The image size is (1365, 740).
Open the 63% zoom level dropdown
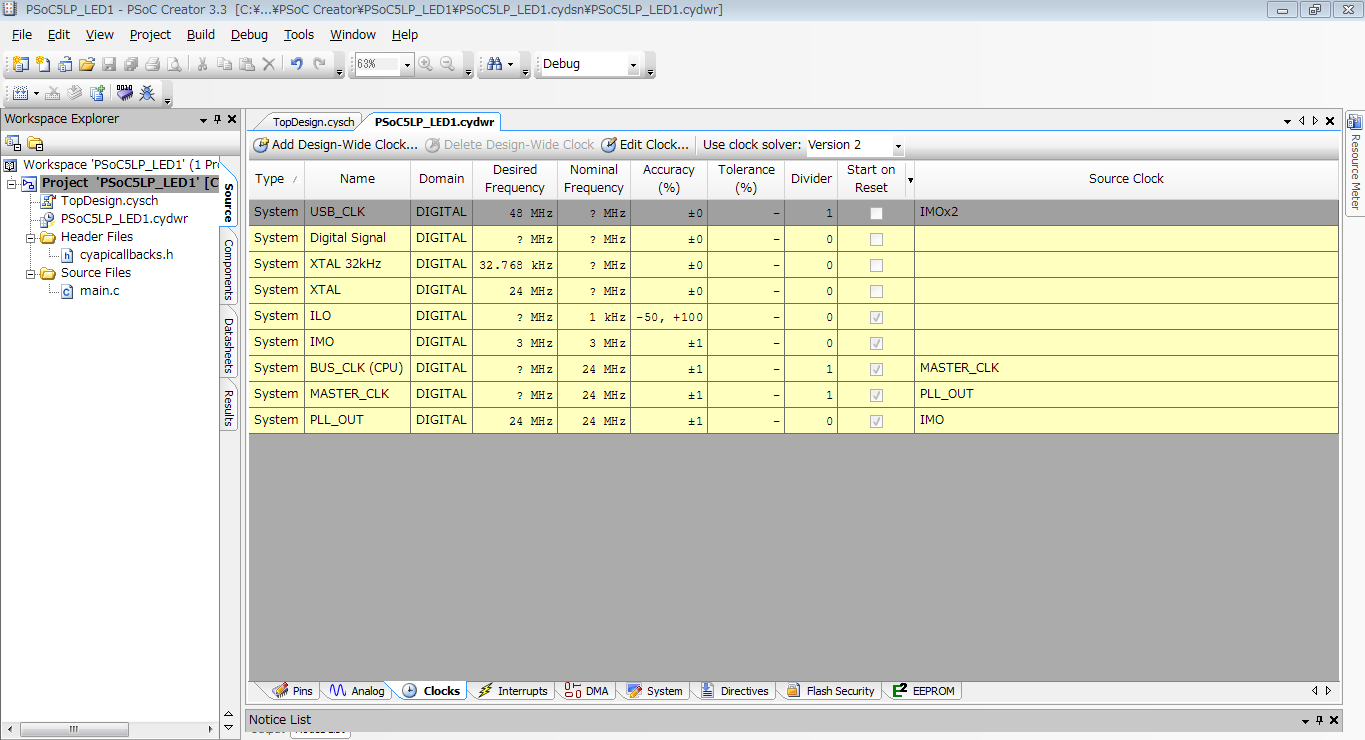pos(407,64)
